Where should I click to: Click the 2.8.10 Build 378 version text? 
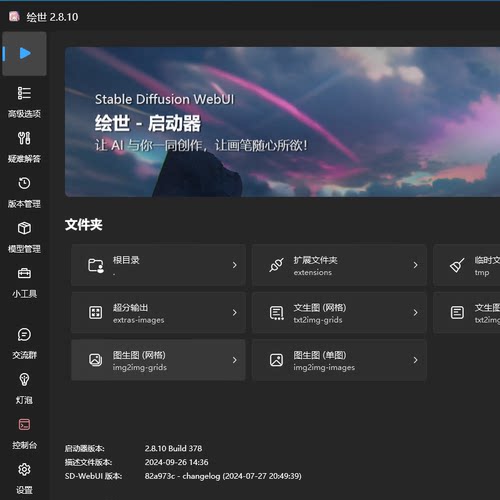pyautogui.click(x=173, y=448)
